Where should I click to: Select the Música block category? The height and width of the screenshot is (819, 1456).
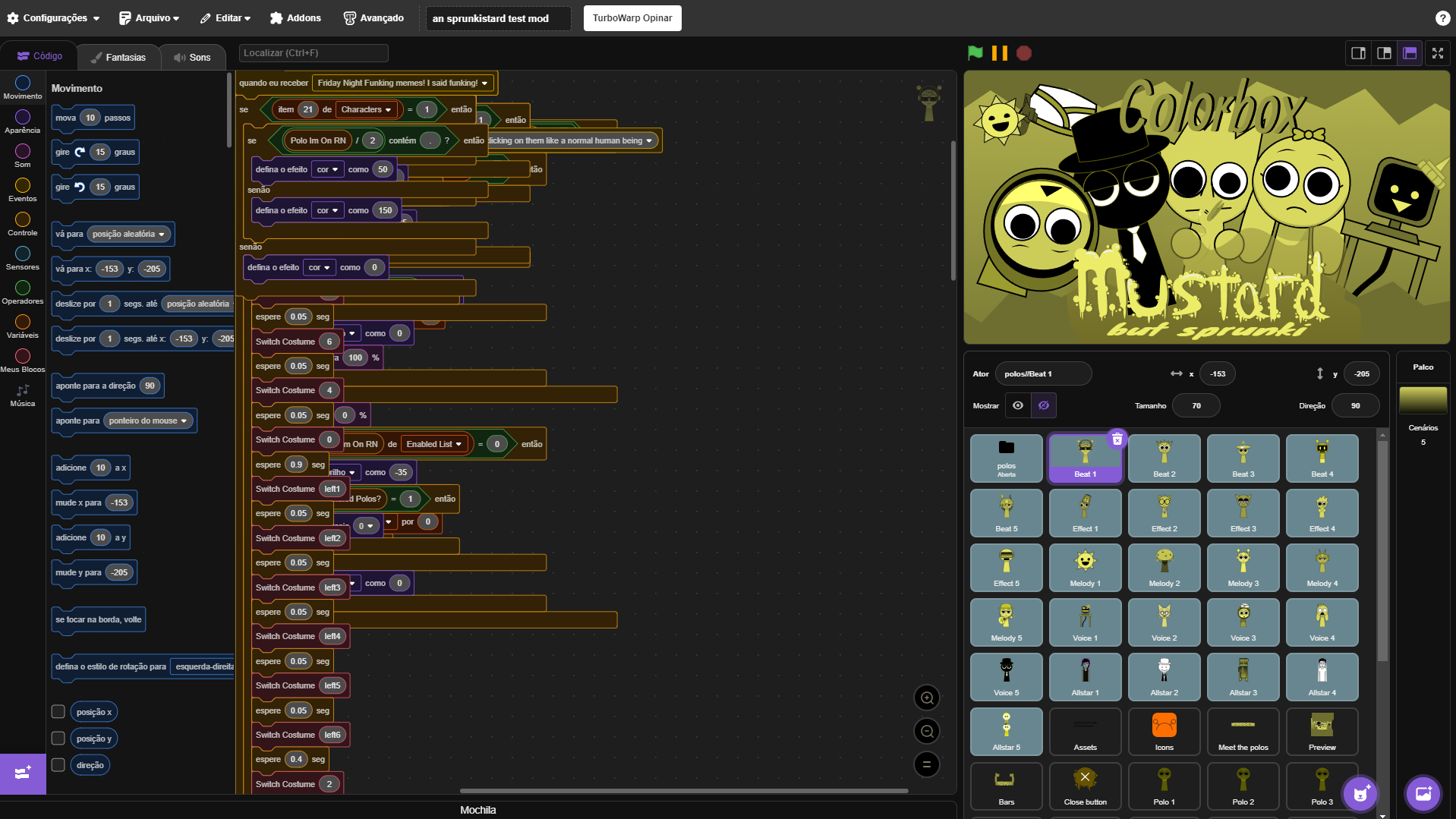click(x=23, y=395)
